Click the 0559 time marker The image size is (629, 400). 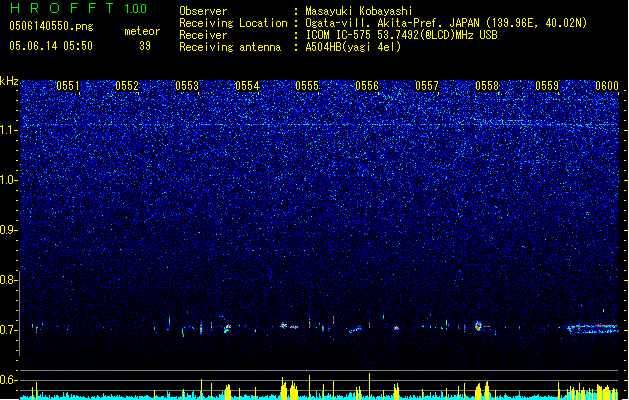tap(547, 86)
